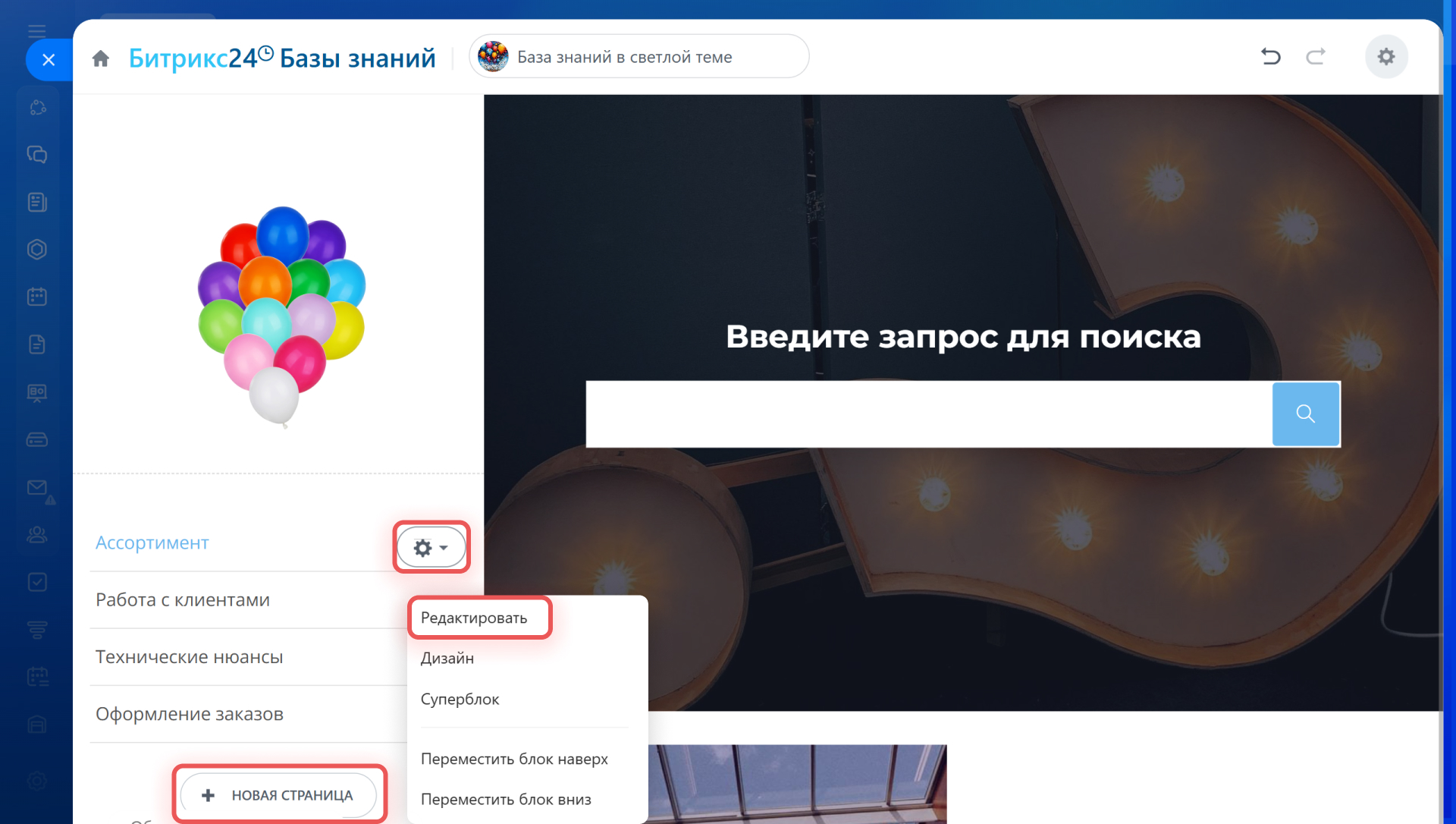Click the balloon avatar in the title field
The height and width of the screenshot is (824, 1456).
[x=493, y=57]
